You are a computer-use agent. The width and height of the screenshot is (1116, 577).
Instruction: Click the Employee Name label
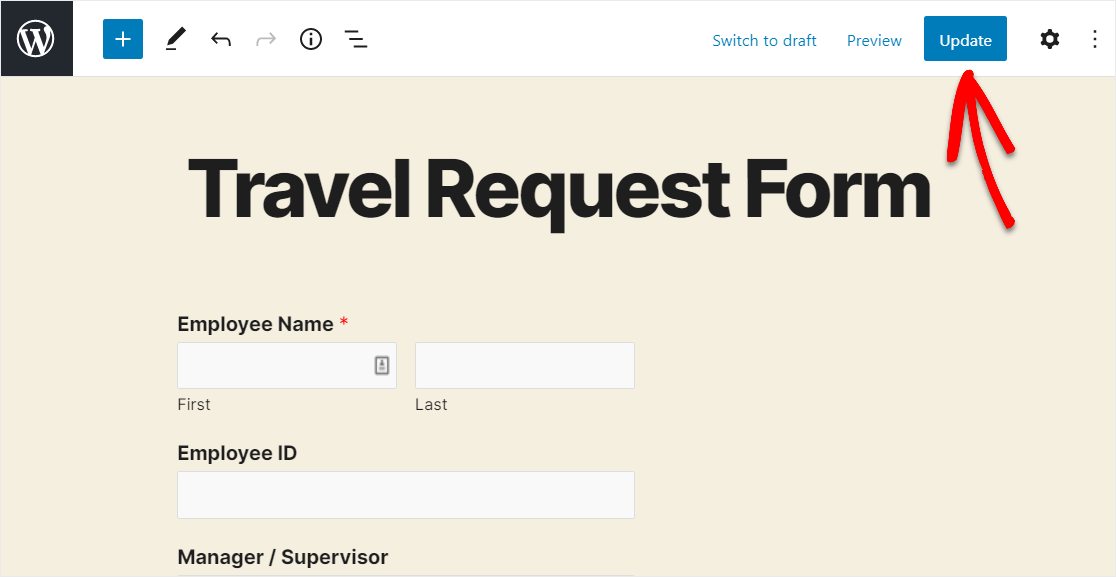255,324
